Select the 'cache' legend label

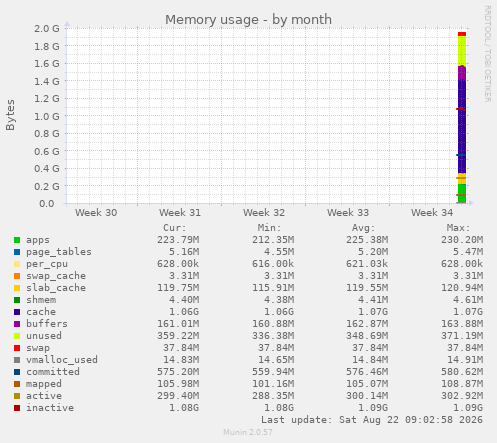coord(41,312)
